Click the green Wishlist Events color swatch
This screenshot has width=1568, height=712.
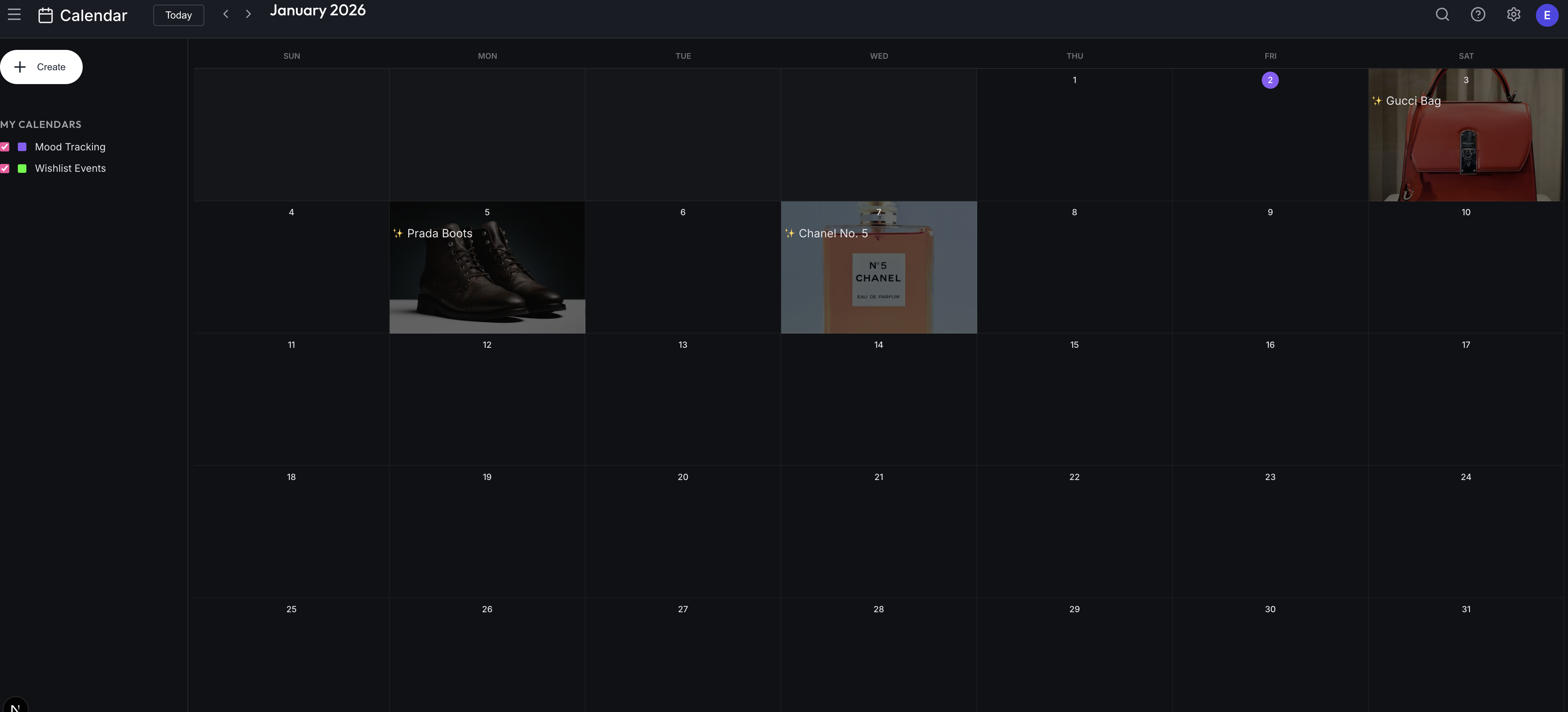point(22,169)
